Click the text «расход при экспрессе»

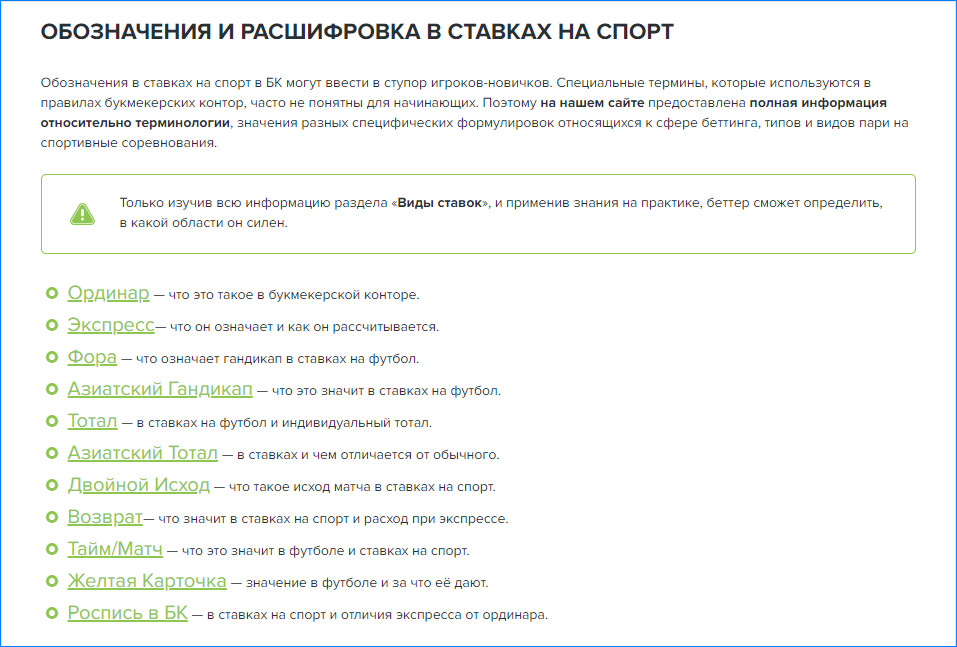point(435,519)
